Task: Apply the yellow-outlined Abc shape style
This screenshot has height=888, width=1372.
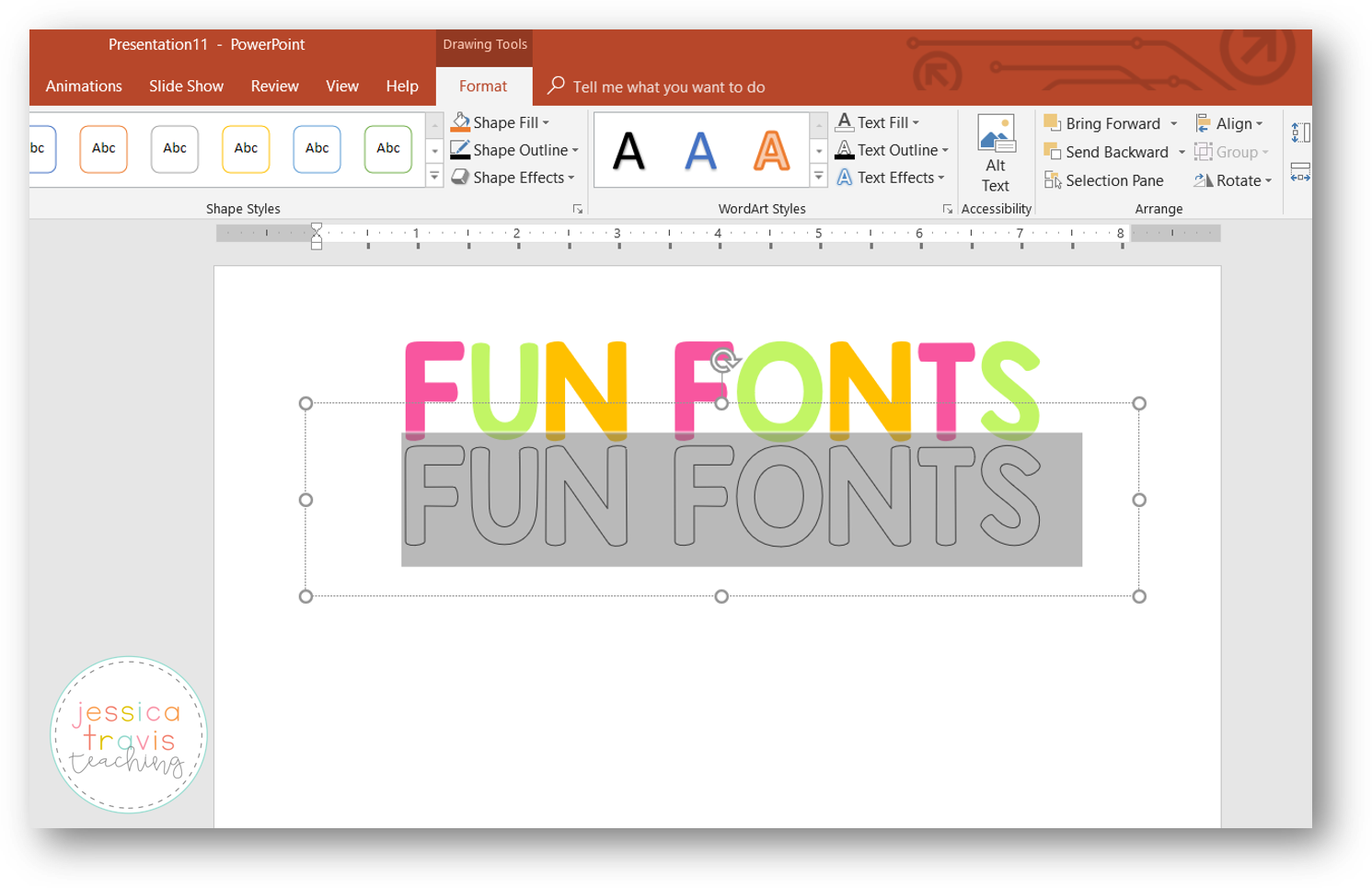Action: (x=246, y=149)
